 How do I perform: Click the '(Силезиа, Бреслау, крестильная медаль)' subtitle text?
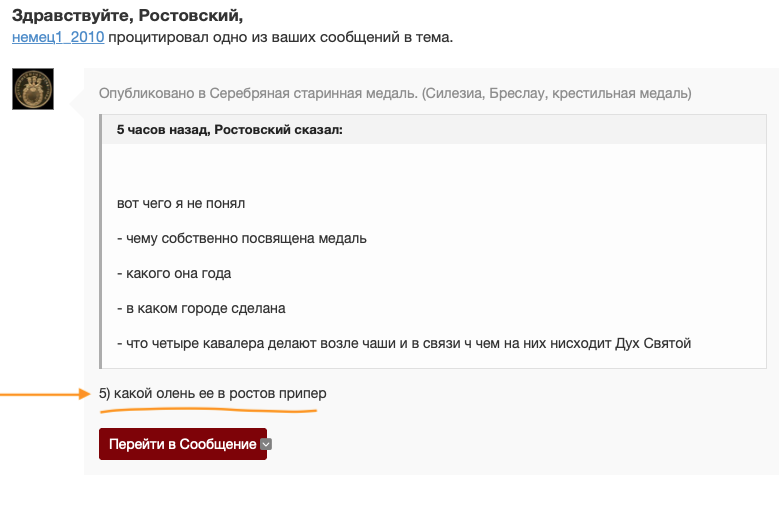coord(556,93)
